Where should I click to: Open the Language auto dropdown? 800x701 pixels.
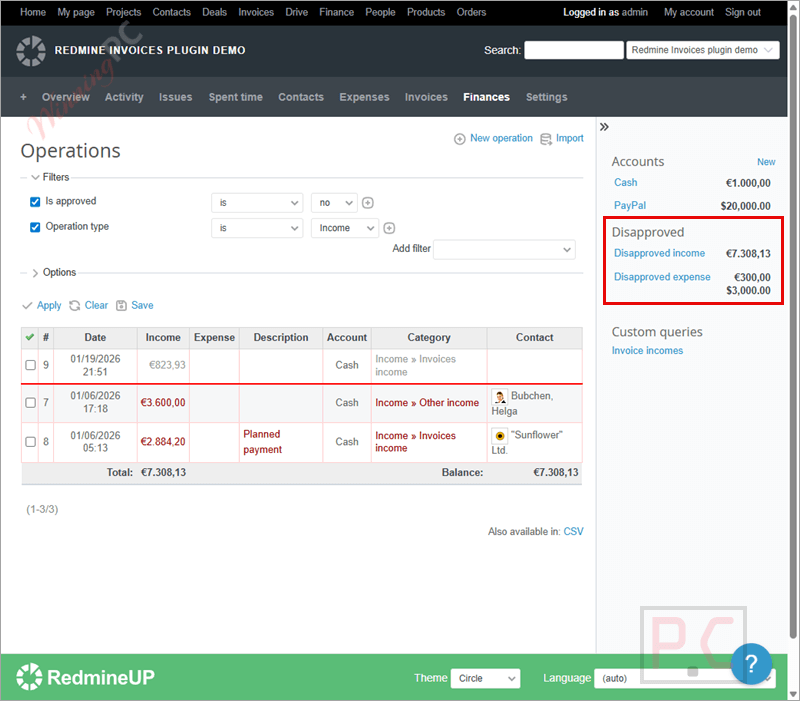pyautogui.click(x=685, y=678)
